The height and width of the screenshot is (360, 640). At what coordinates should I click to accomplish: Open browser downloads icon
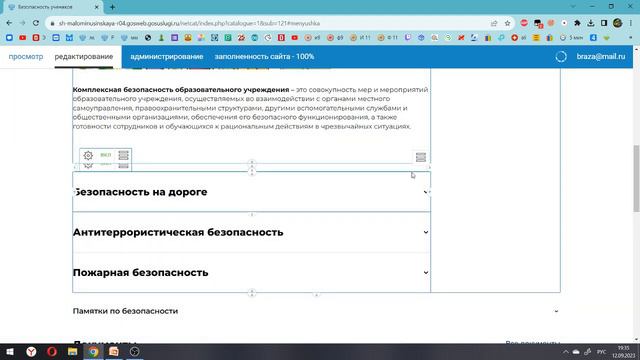pos(591,23)
